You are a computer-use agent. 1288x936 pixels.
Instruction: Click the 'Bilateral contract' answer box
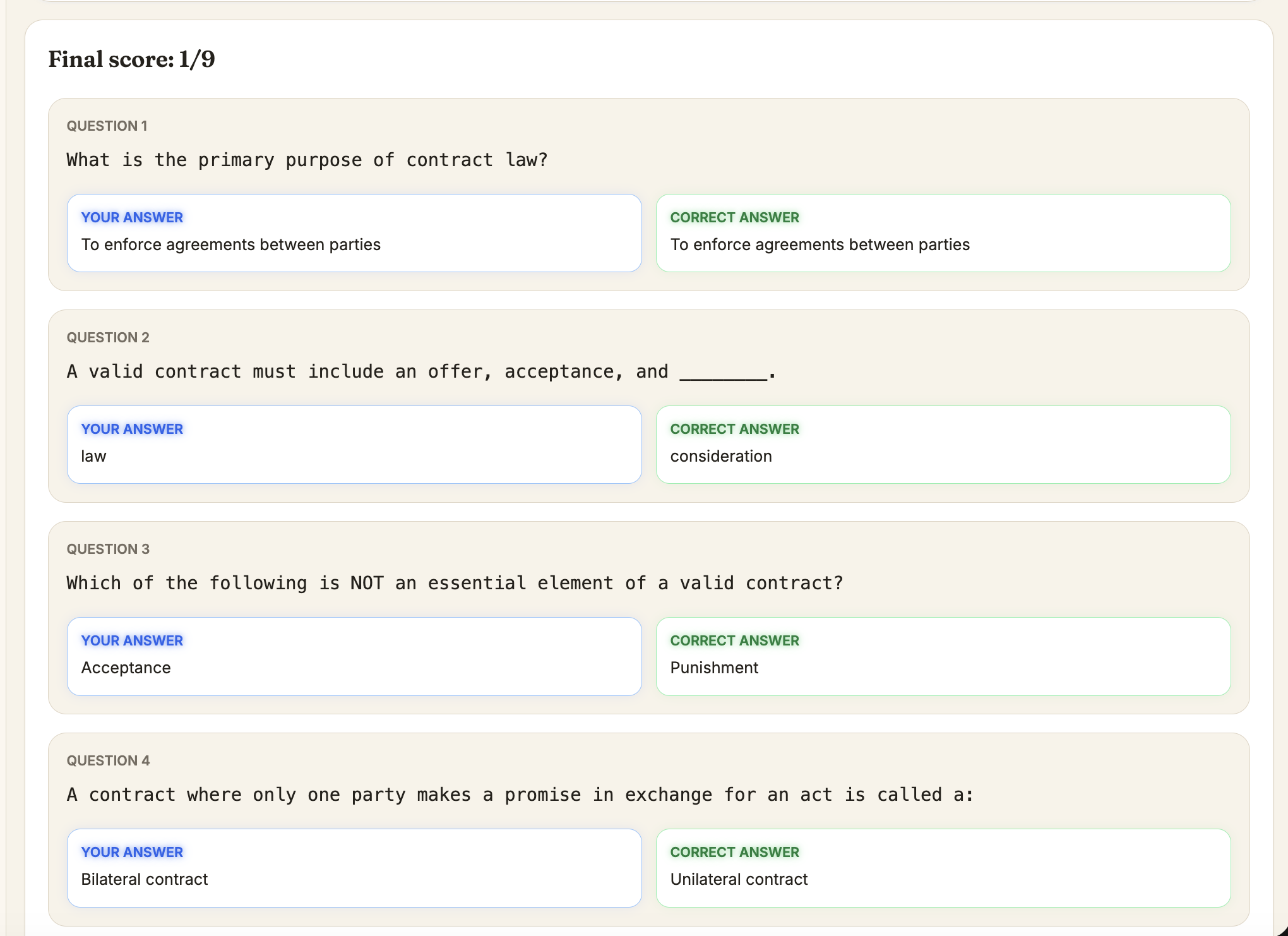354,868
